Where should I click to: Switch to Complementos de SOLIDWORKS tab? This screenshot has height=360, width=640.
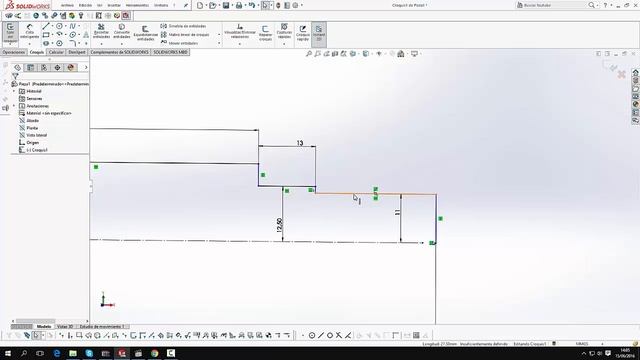tap(119, 52)
